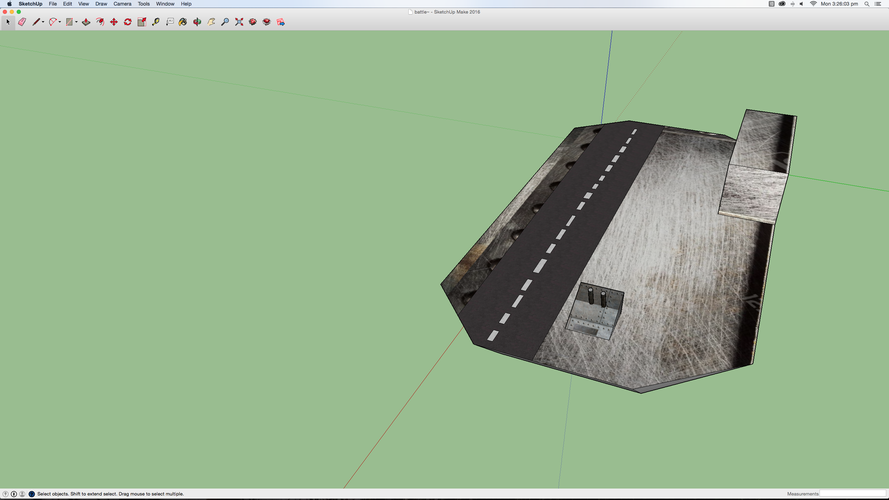Pick the Tape Measure tool
Viewport: 889px width, 500px height.
coord(156,22)
